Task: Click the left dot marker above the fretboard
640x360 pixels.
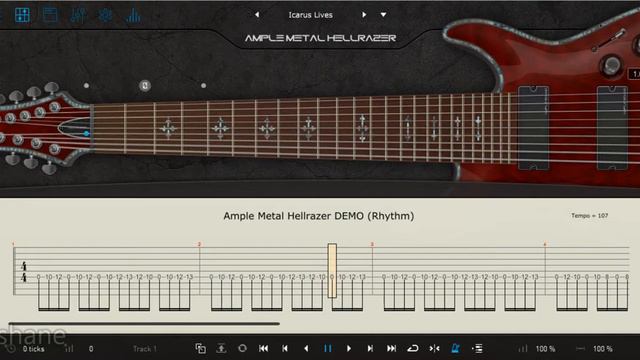Action: click(x=86, y=86)
